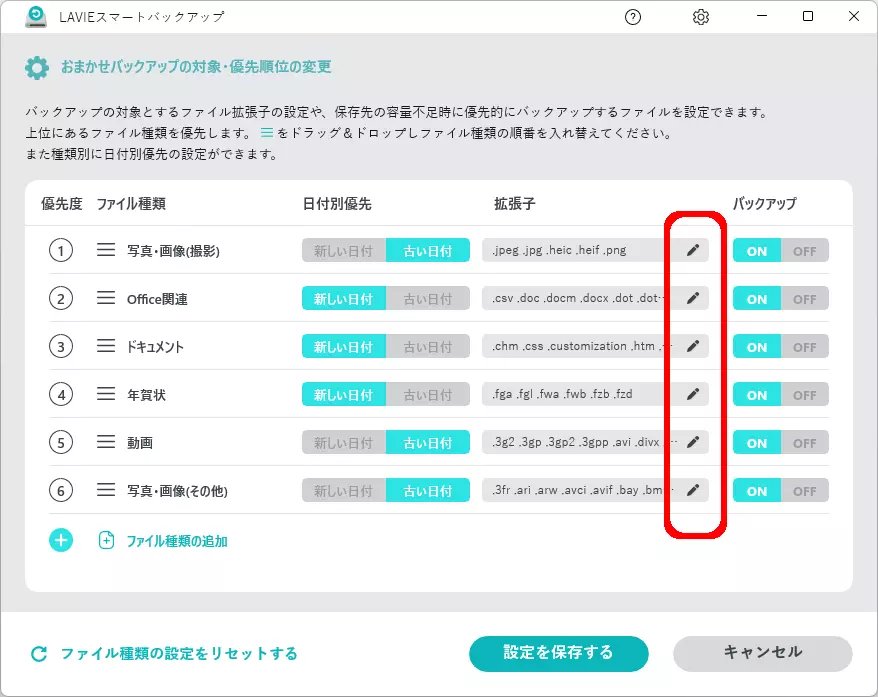Click the LAVIE Smart Backup app logo
Image resolution: width=878 pixels, height=697 pixels.
tap(36, 17)
